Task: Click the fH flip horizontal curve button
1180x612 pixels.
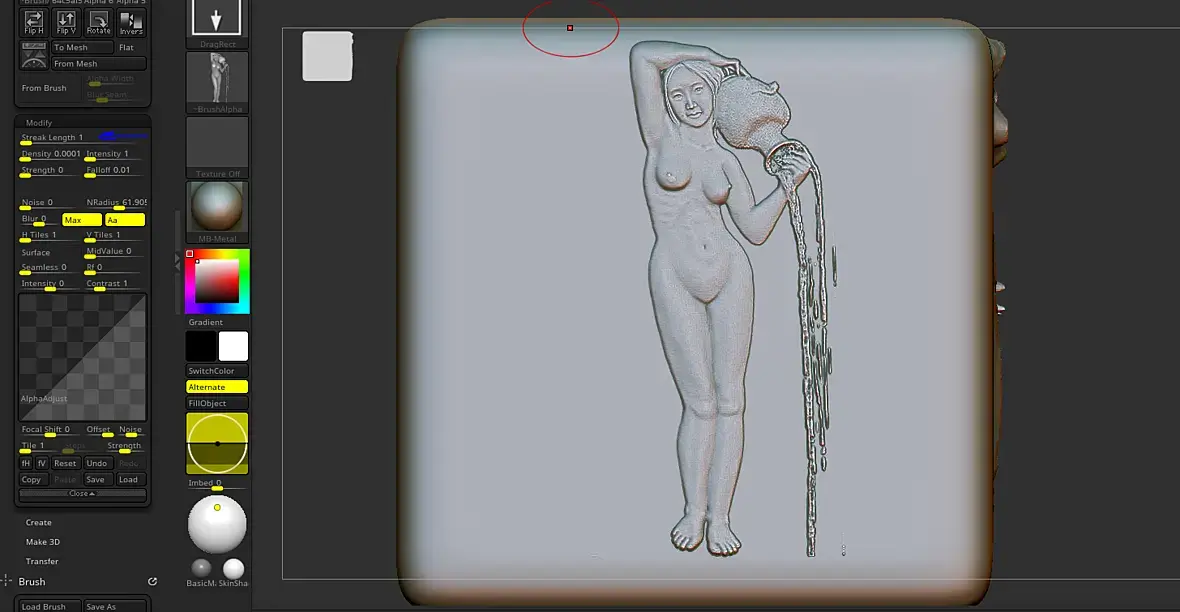Action: tap(26, 463)
